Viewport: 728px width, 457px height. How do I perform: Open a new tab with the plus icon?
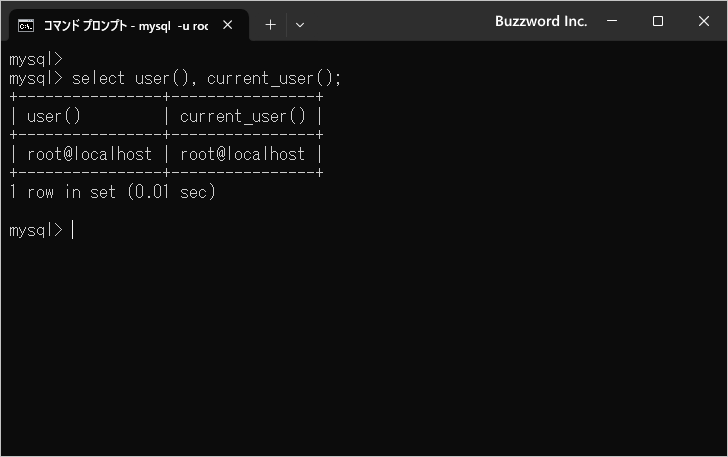click(x=270, y=25)
